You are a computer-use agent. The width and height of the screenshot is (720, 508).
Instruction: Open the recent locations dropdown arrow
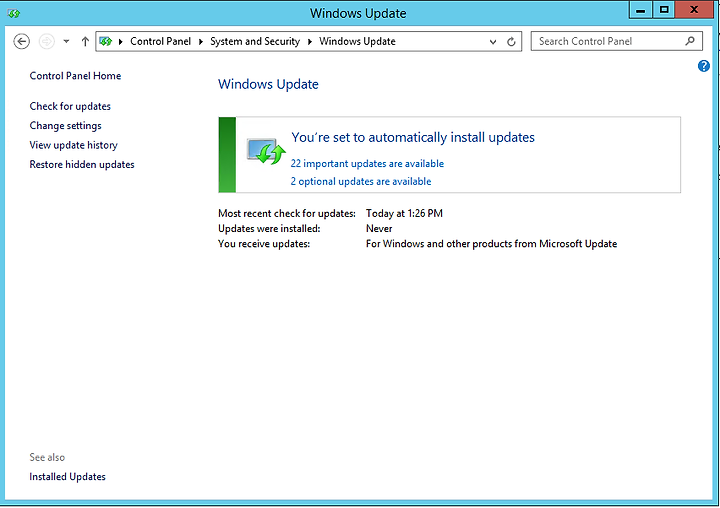tap(67, 41)
